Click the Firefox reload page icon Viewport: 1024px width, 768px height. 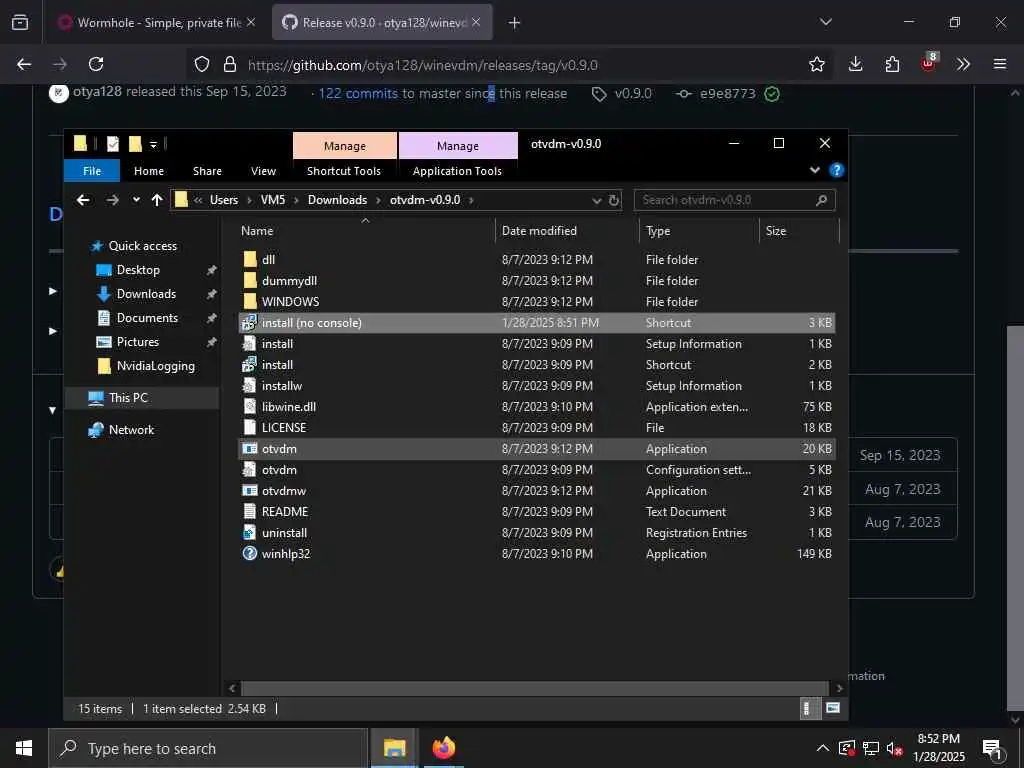pos(96,64)
